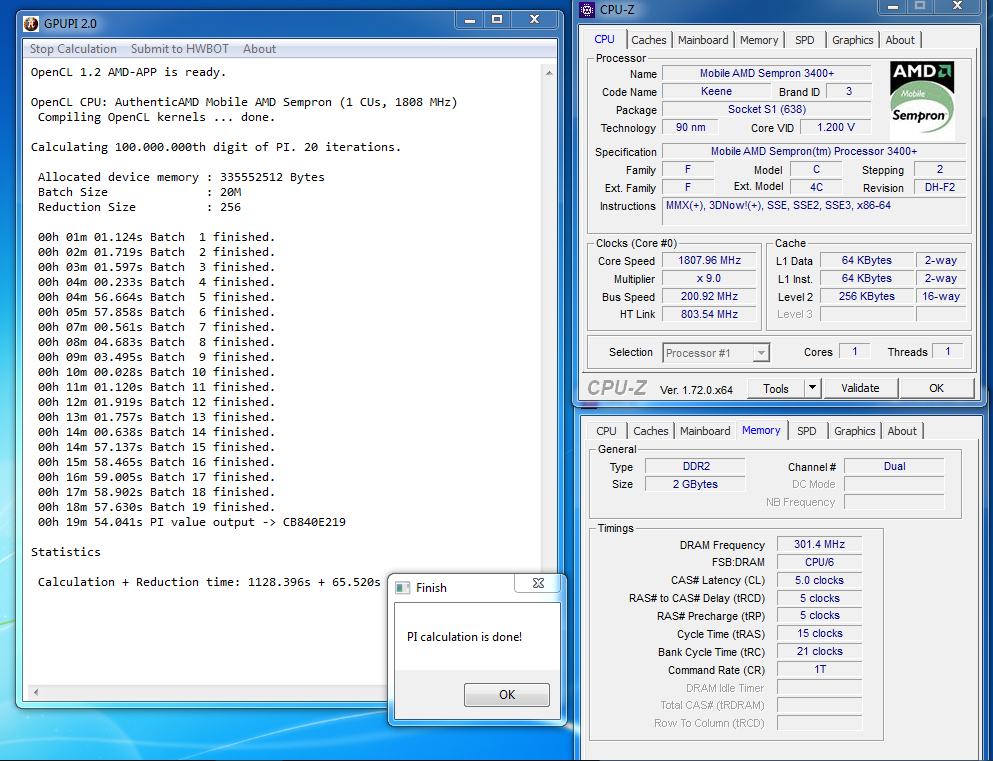The height and width of the screenshot is (761, 993).
Task: Switch to Caches tab in upper CPU-Z
Action: [648, 40]
